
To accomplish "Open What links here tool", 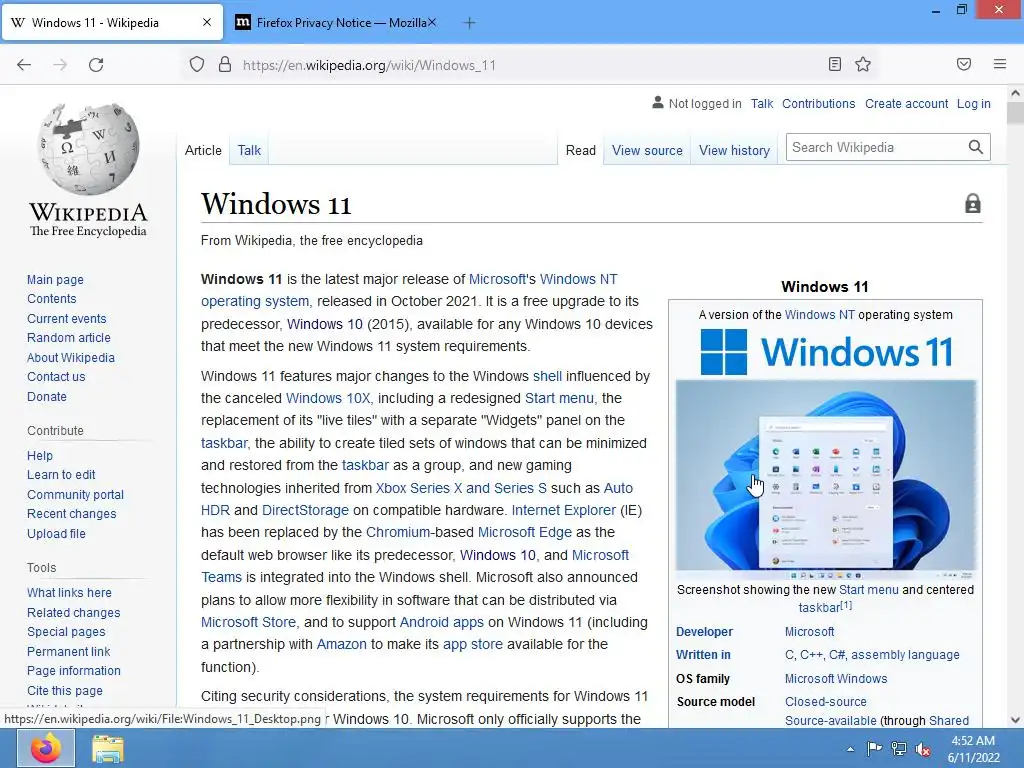I will [x=69, y=592].
